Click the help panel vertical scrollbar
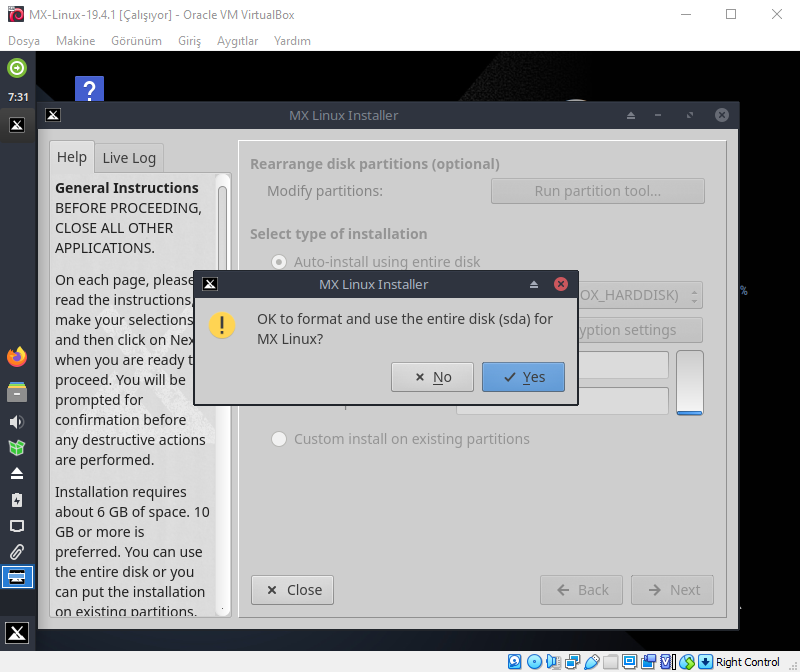800x672 pixels. [222, 395]
